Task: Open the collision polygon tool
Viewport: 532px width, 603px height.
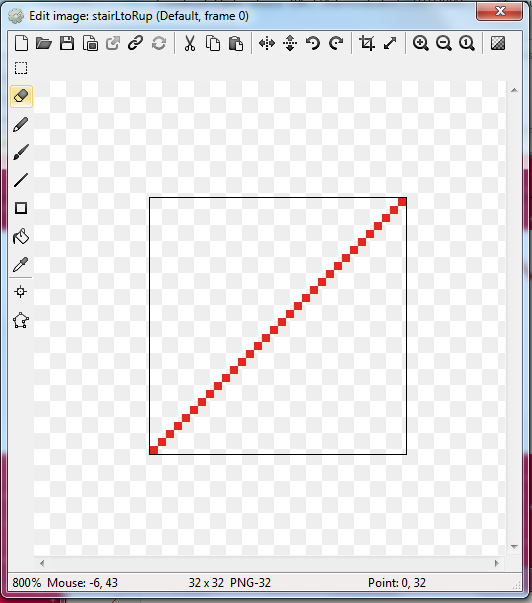Action: [21, 320]
